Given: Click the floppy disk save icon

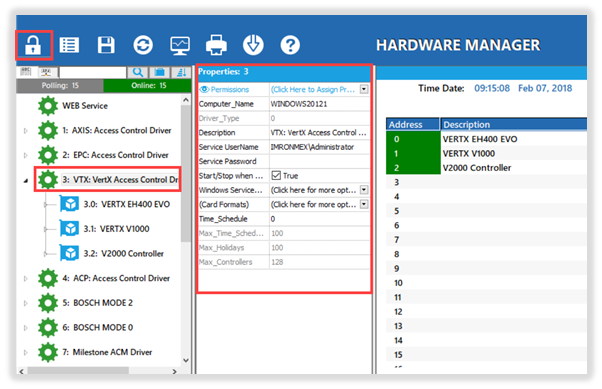Looking at the screenshot, I should (106, 45).
